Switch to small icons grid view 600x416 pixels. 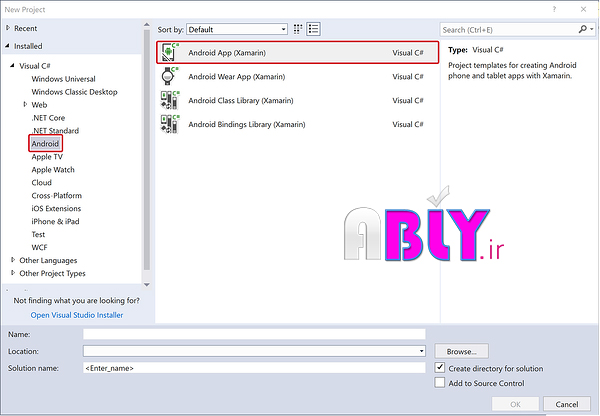pos(298,29)
